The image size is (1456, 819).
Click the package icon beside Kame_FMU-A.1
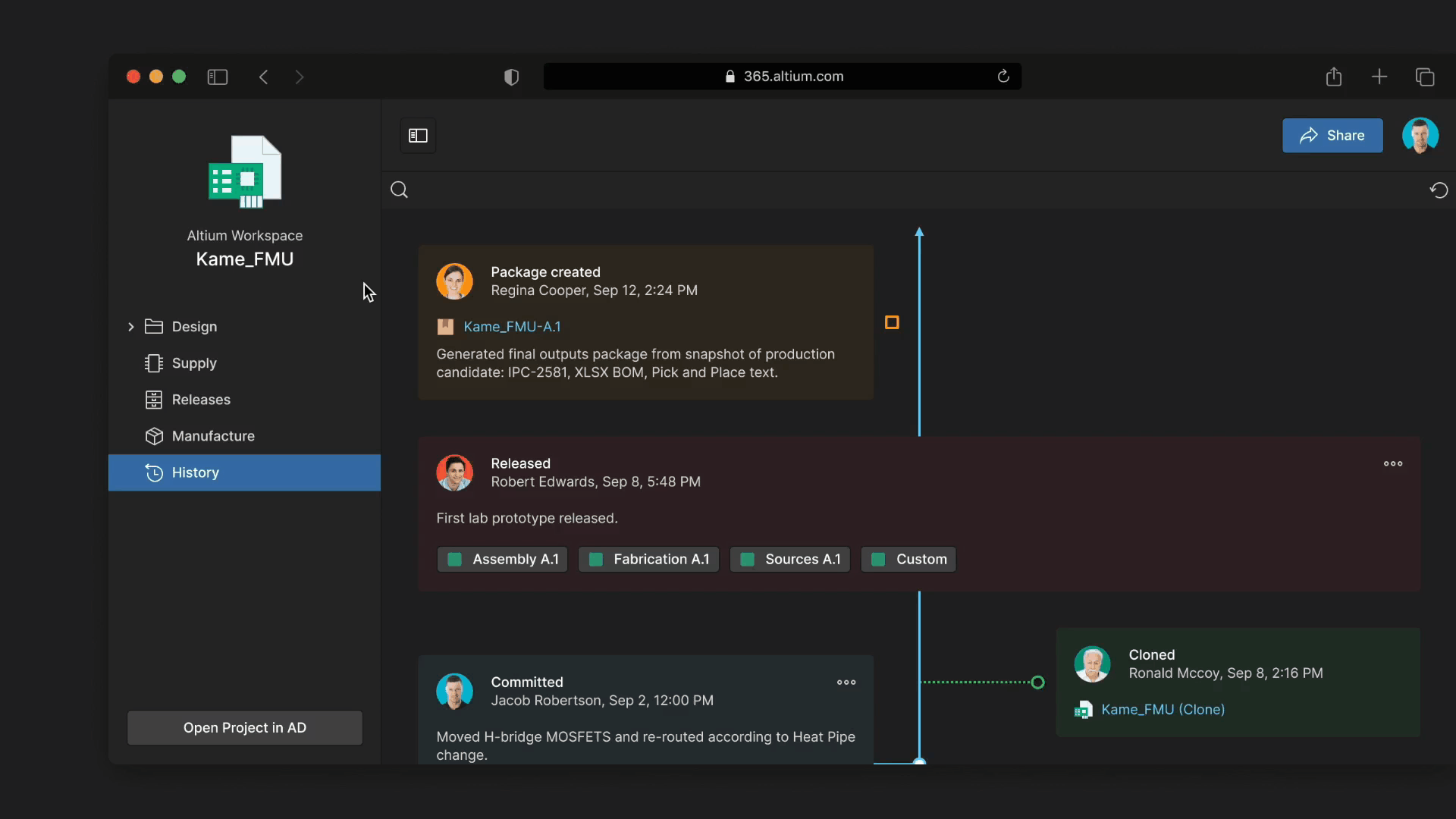click(x=445, y=327)
